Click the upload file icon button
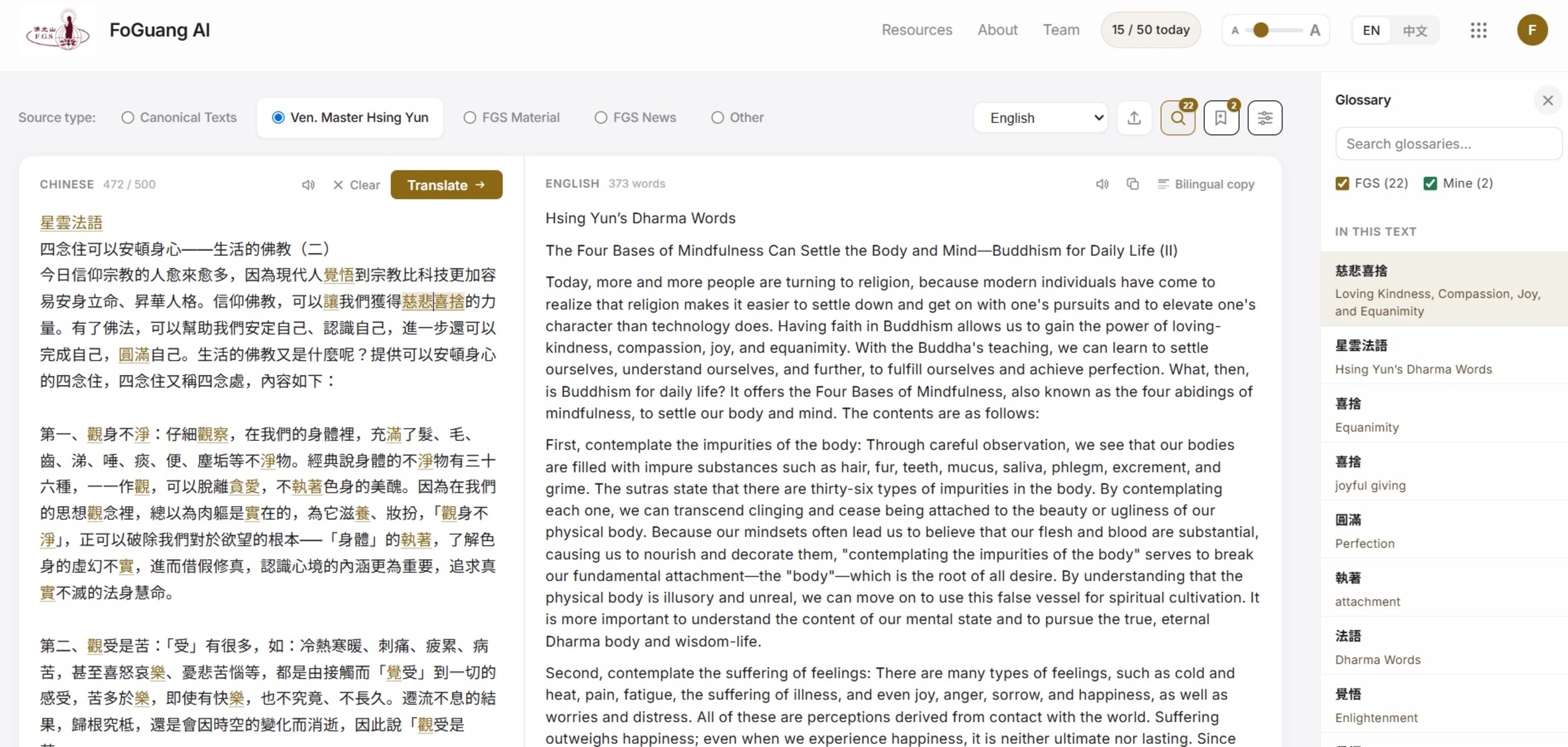This screenshot has width=1568, height=747. coord(1134,117)
